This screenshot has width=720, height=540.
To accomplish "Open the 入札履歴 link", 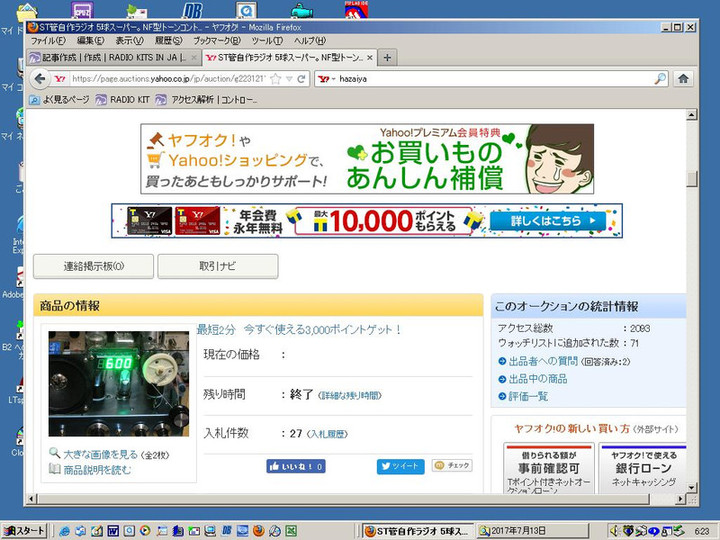I will coord(326,434).
